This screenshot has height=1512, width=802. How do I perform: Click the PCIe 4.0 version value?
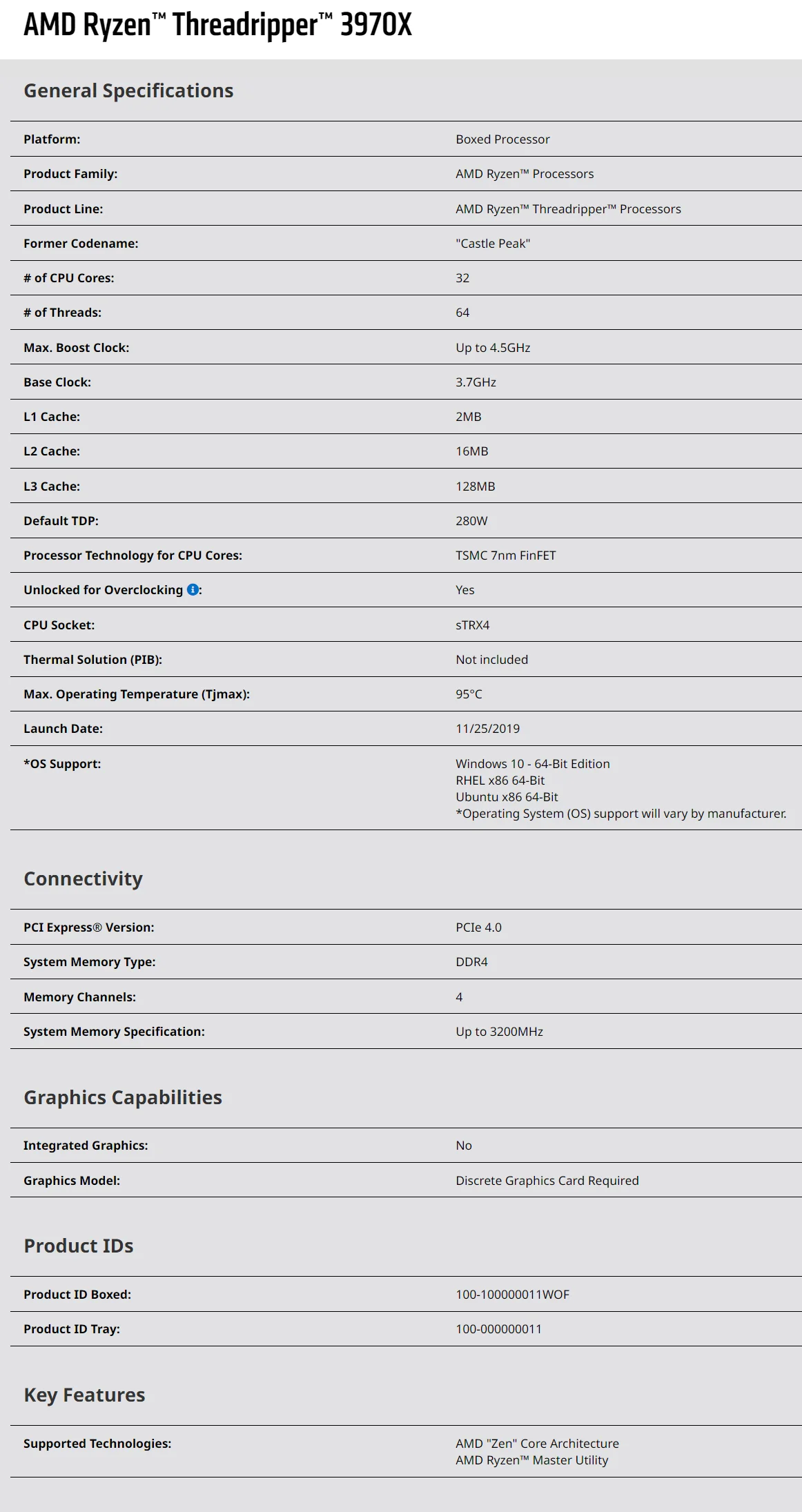pyautogui.click(x=478, y=927)
